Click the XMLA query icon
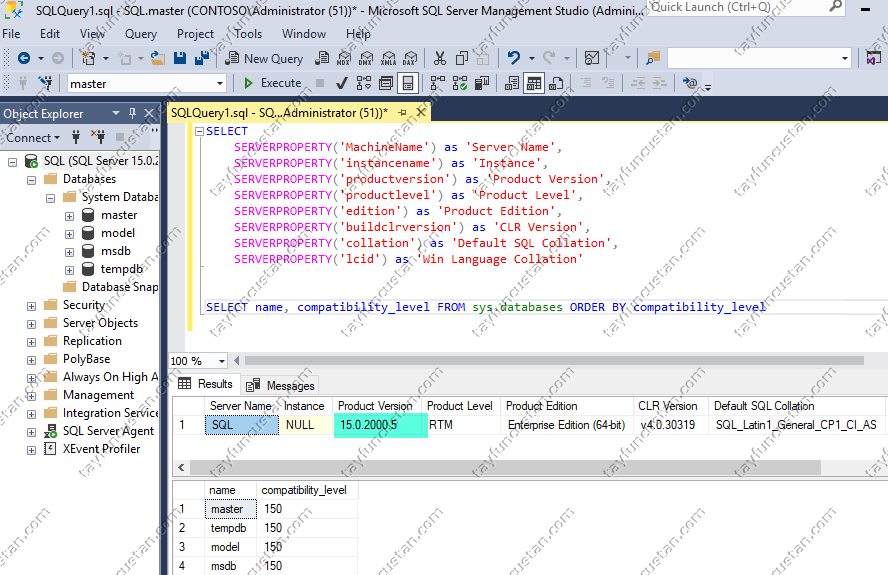This screenshot has width=888, height=575. click(388, 58)
